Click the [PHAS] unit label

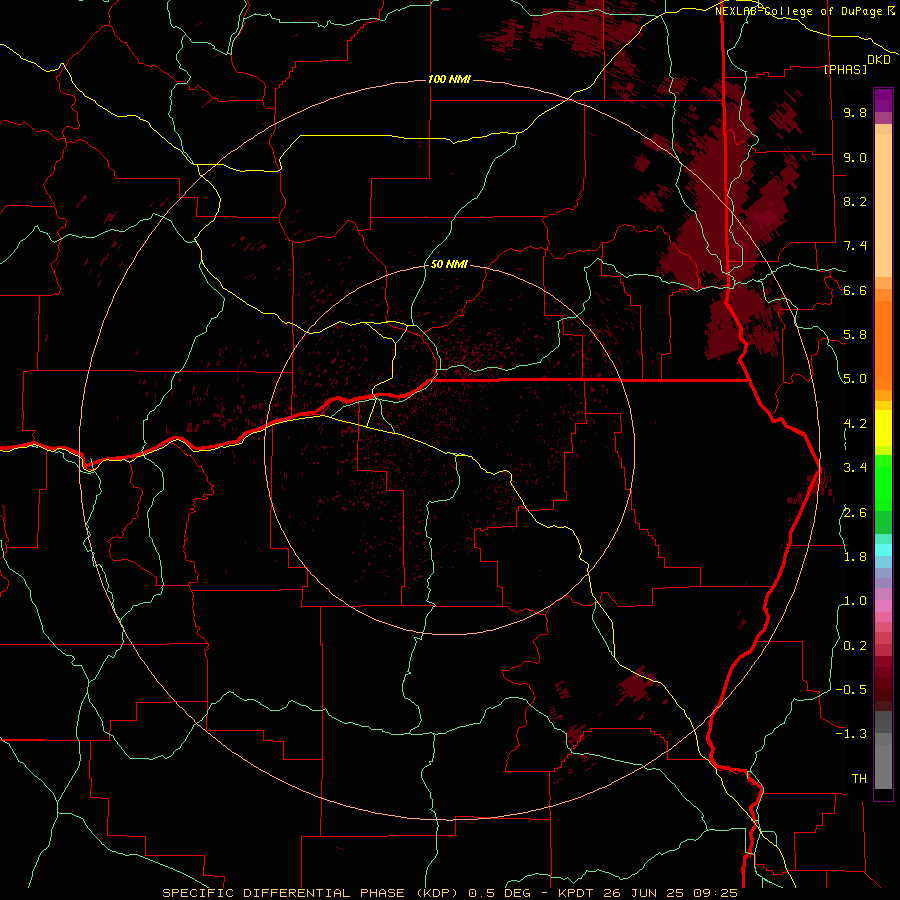click(x=845, y=70)
